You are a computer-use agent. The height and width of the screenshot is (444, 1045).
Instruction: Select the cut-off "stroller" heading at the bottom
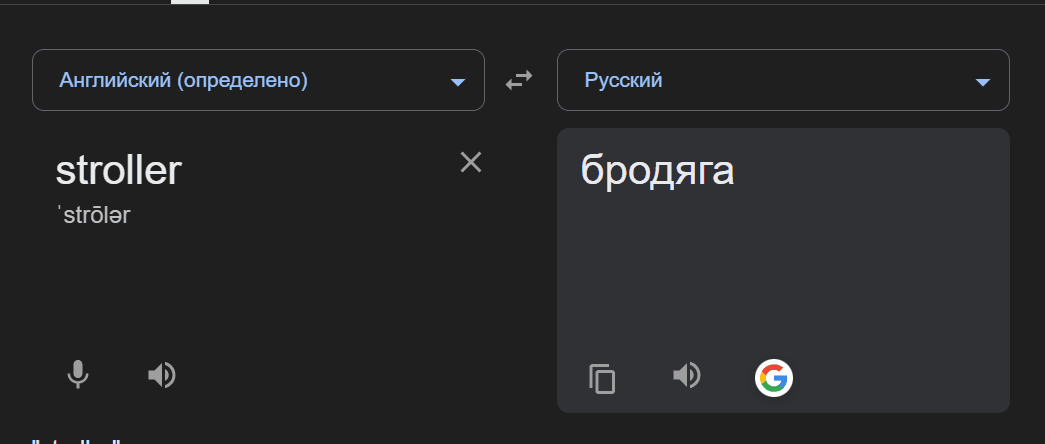(x=77, y=441)
